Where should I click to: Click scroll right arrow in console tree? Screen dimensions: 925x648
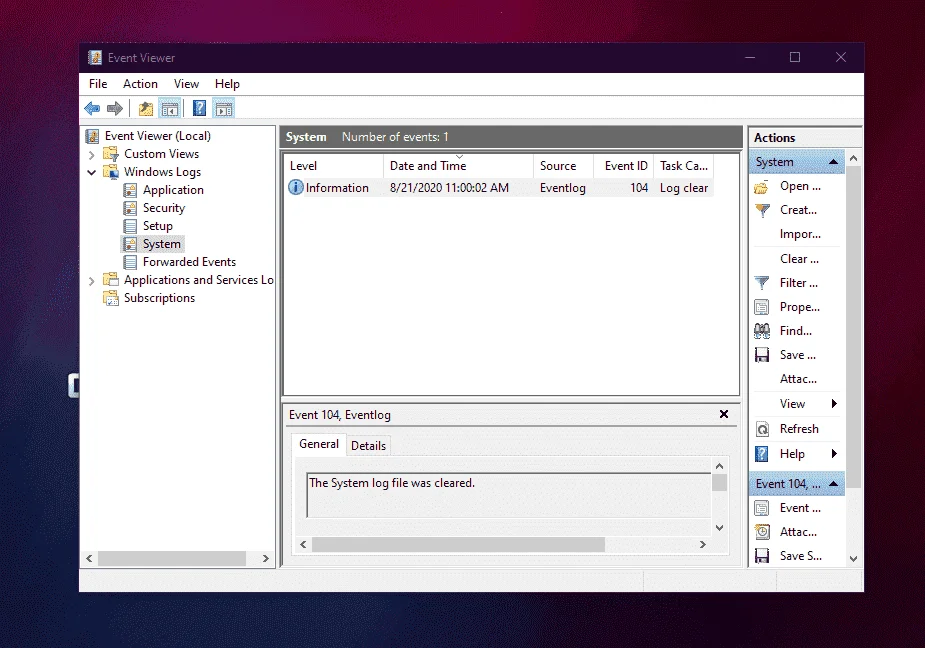coord(265,558)
